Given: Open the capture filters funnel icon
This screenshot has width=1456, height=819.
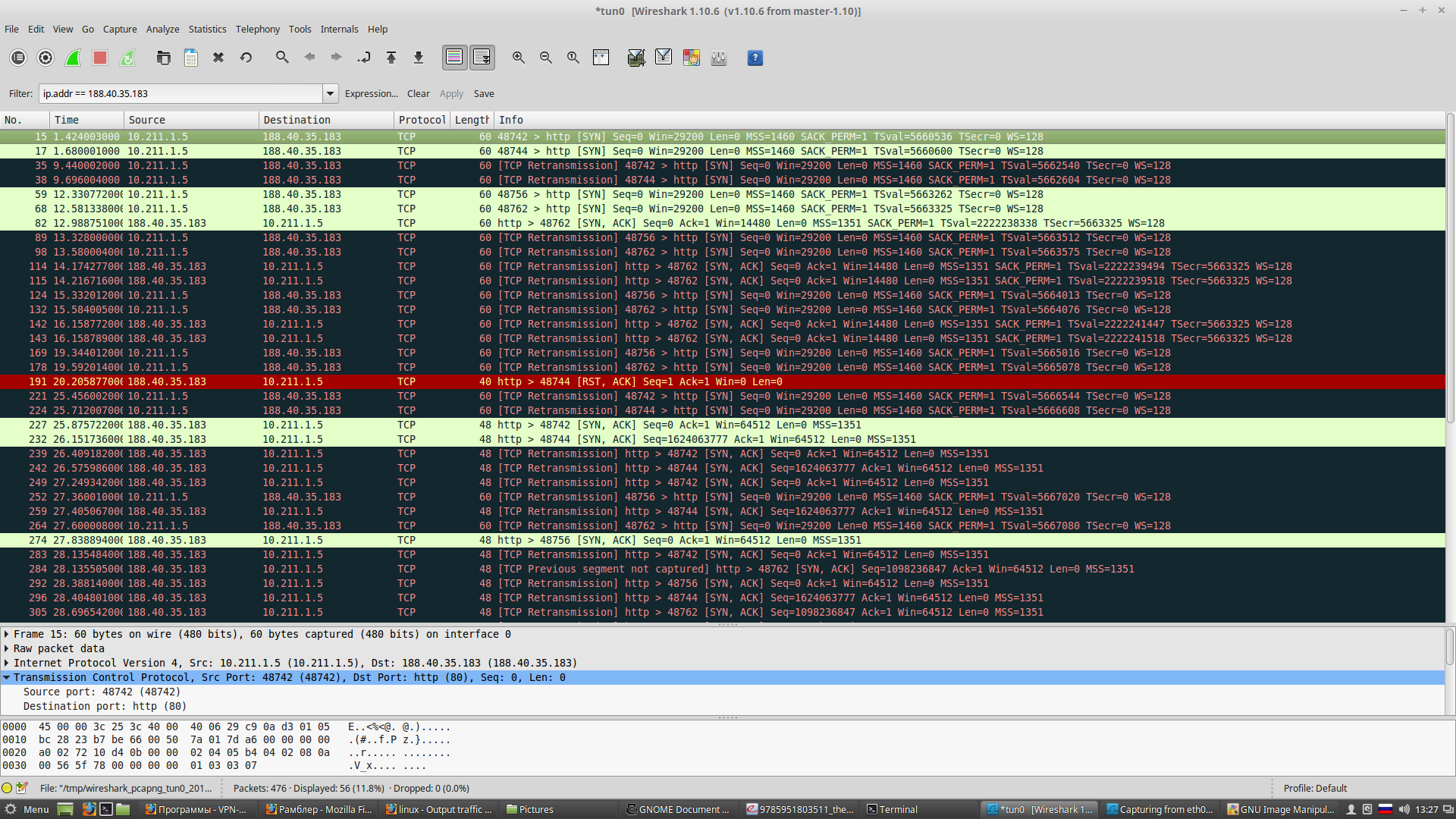Looking at the screenshot, I should point(636,58).
